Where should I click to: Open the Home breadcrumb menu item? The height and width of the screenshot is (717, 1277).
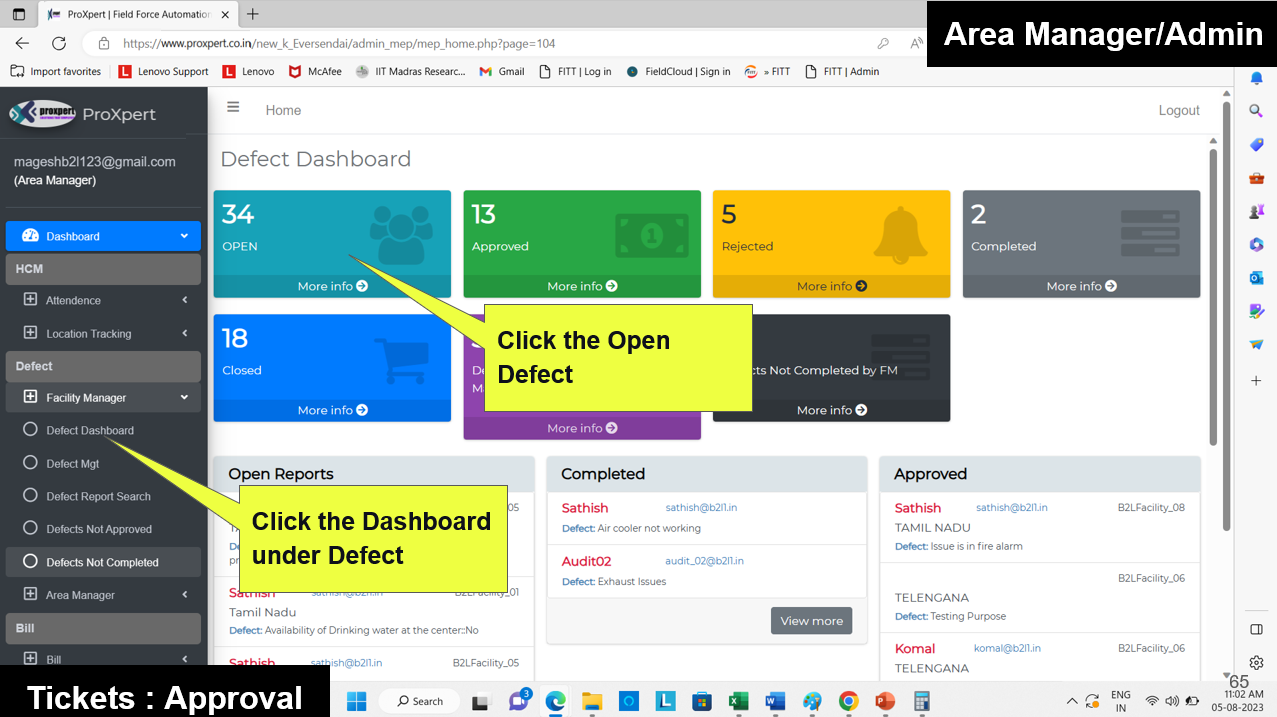pos(283,111)
